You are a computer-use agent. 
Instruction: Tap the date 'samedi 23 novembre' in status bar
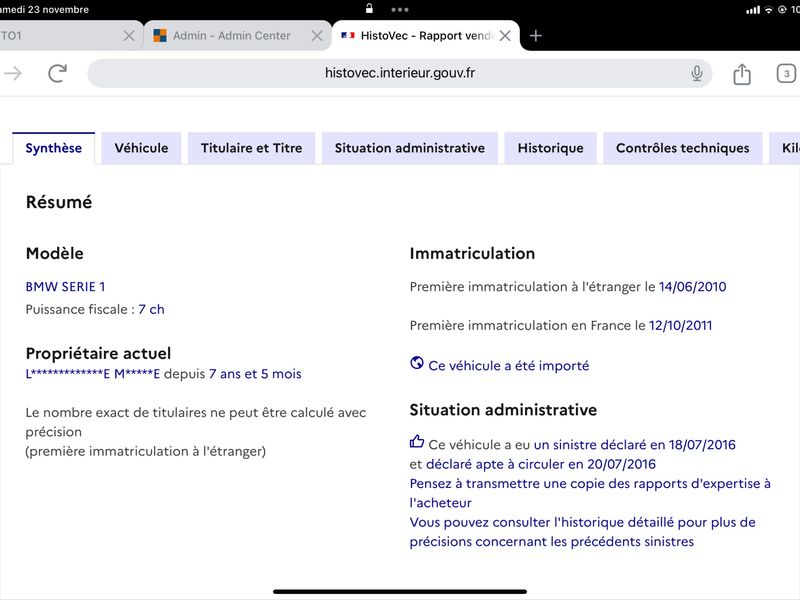[x=44, y=9]
